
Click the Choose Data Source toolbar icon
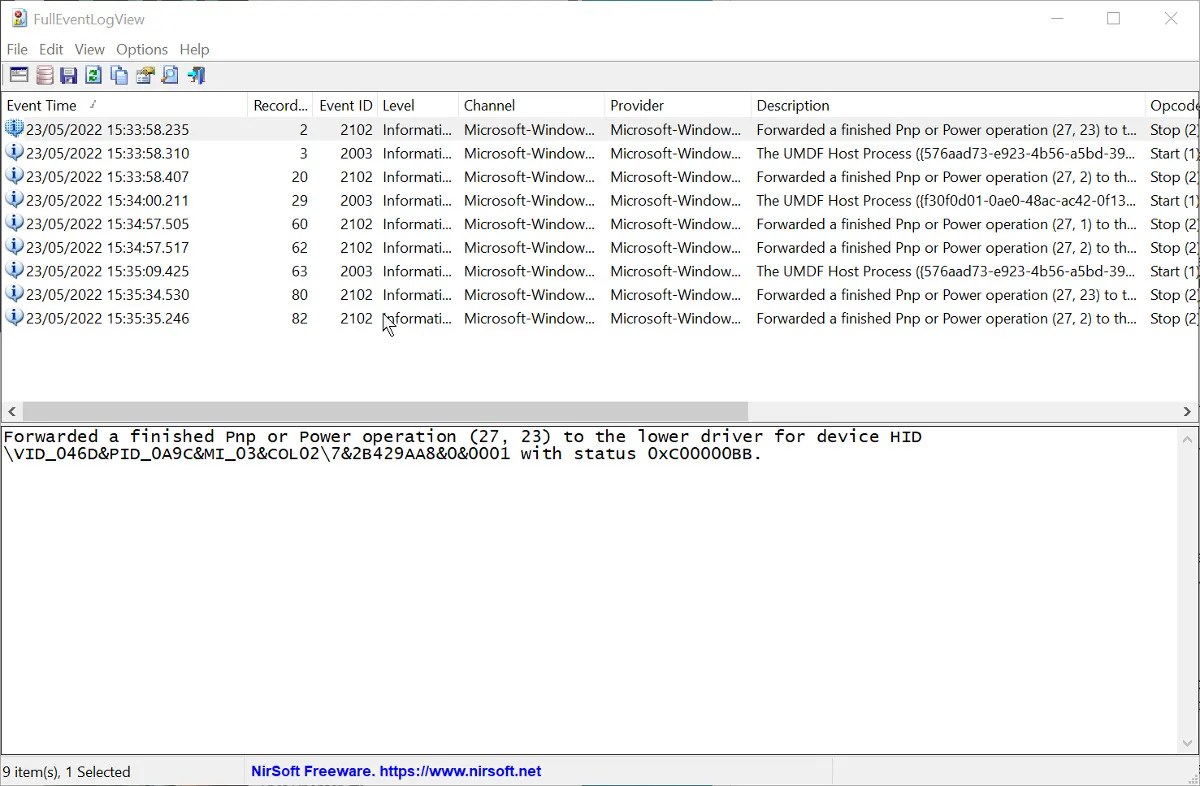pyautogui.click(x=43, y=74)
